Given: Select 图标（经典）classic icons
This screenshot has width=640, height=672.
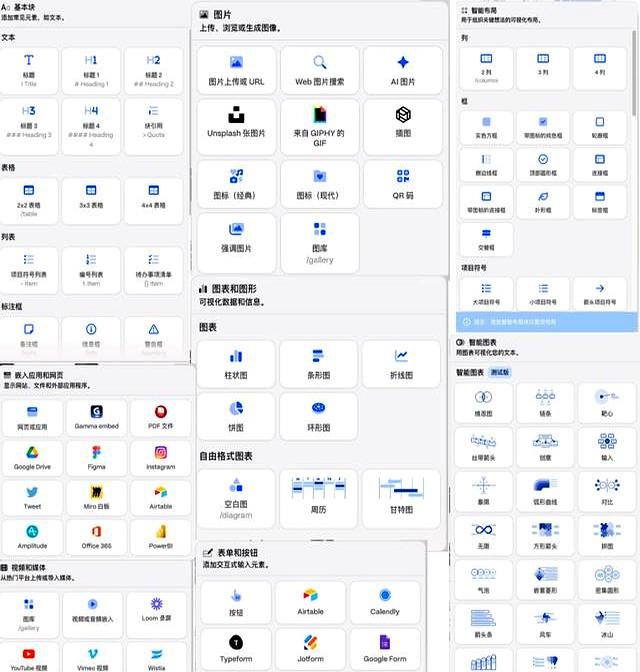Looking at the screenshot, I should point(236,184).
